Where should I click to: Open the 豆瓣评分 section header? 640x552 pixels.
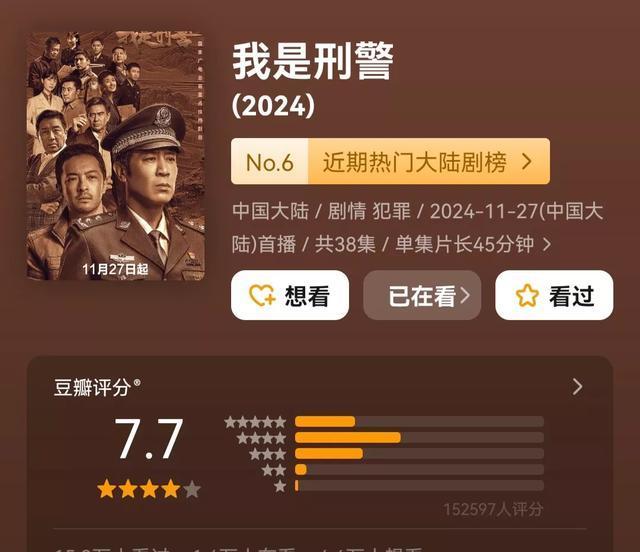point(92,387)
